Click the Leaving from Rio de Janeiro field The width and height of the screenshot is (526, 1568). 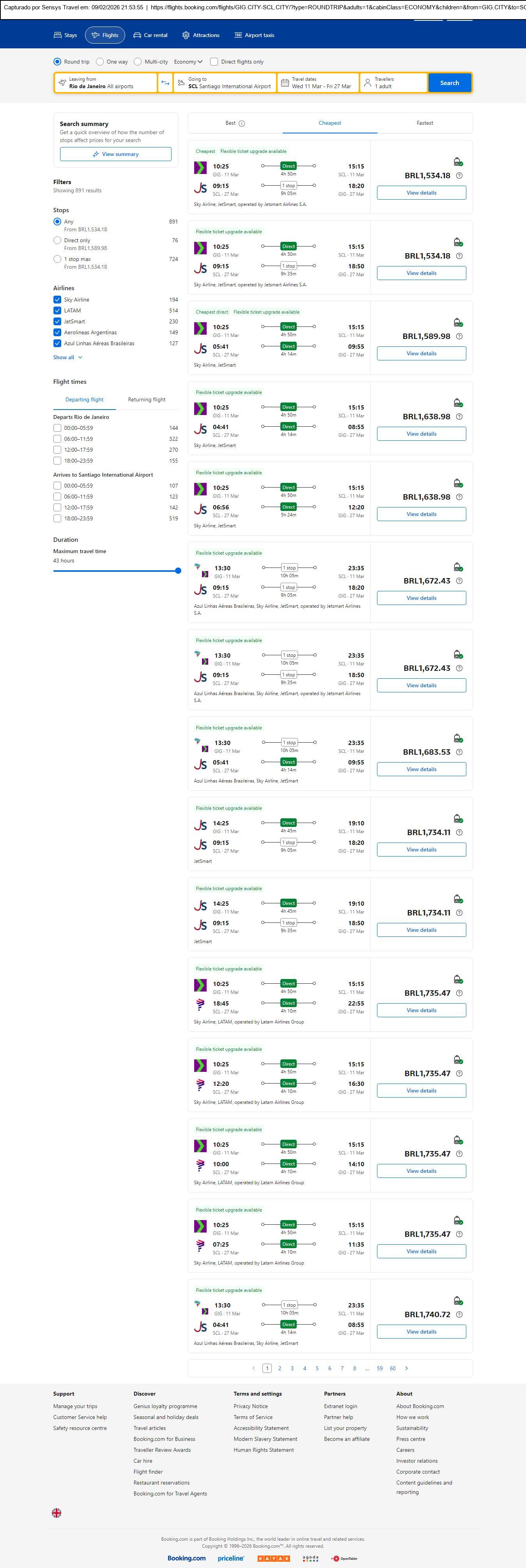coord(105,83)
